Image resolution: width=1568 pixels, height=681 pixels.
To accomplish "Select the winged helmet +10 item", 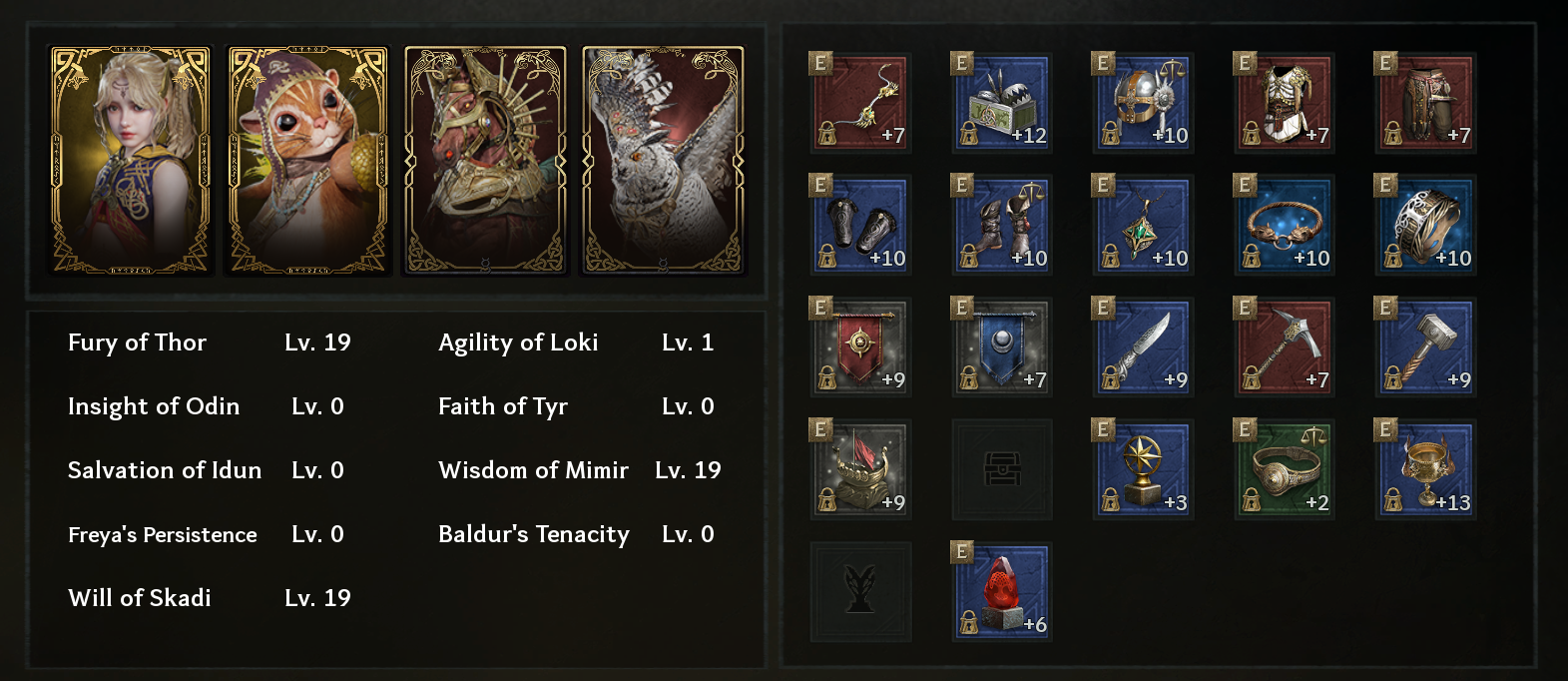I will pyautogui.click(x=1143, y=103).
